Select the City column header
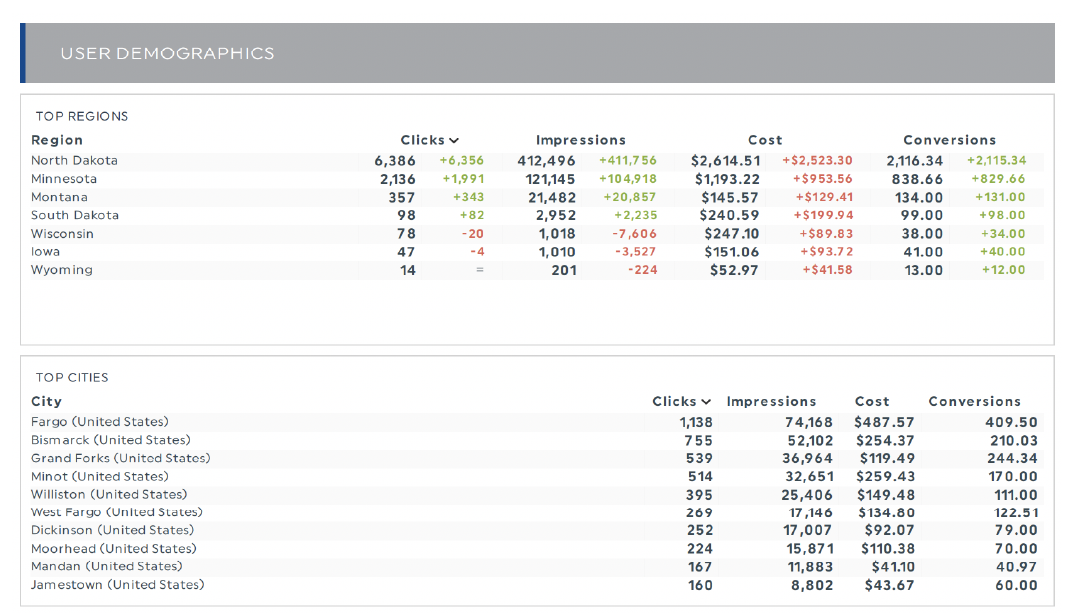 click(46, 401)
